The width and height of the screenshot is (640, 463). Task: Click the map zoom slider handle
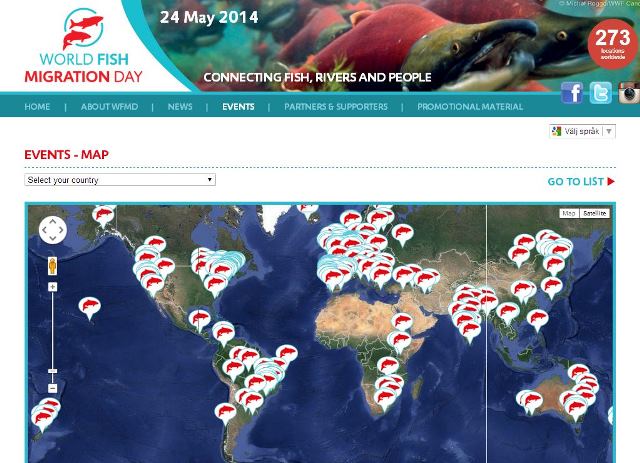coord(52,371)
